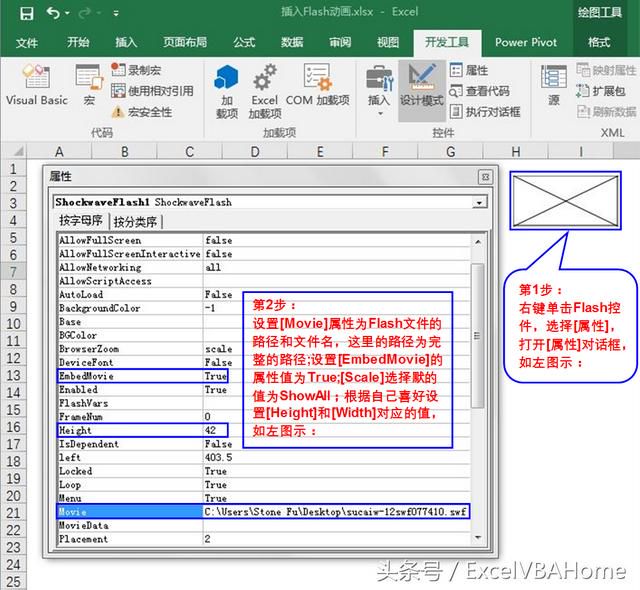Open the Visual Basic editor
Viewport: 640px width, 590px height.
tap(37, 86)
